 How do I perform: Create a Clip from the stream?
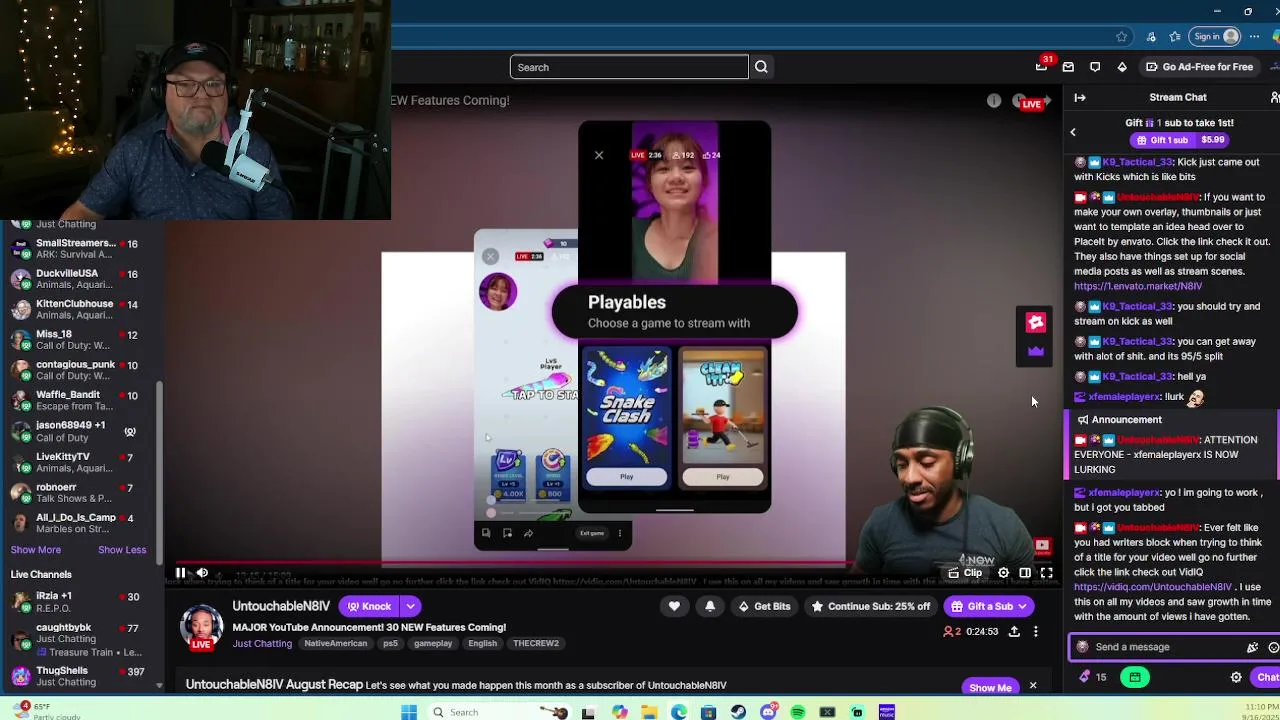966,573
